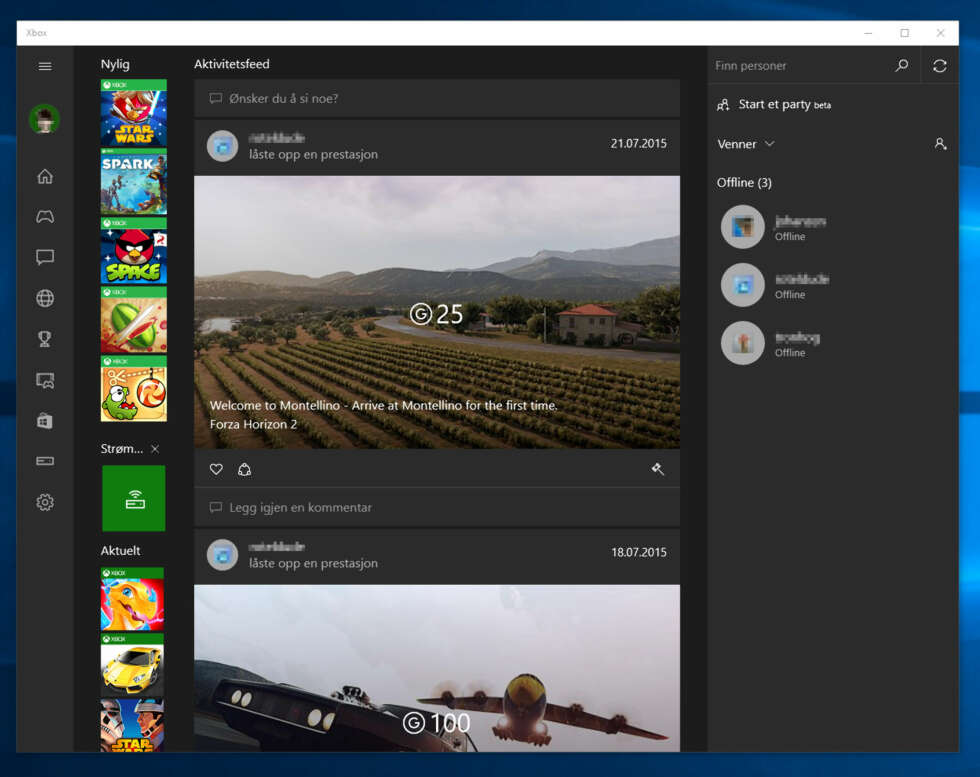The image size is (980, 777).
Task: Click the Finn personer search field
Action: pyautogui.click(x=800, y=66)
